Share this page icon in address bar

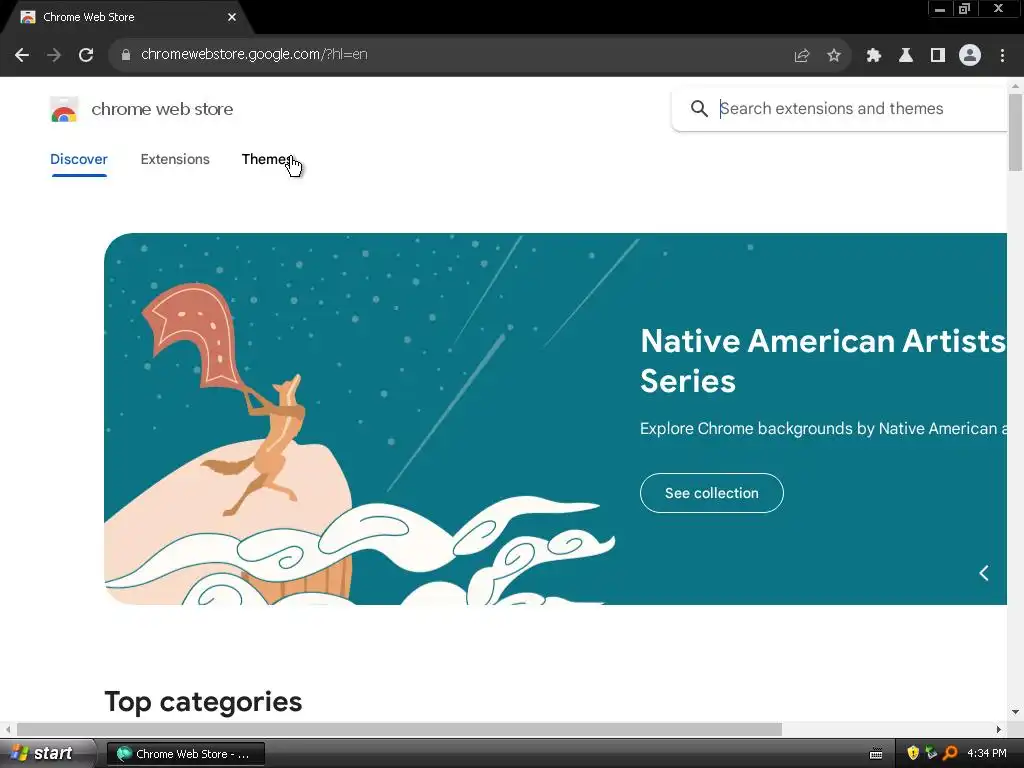click(801, 56)
